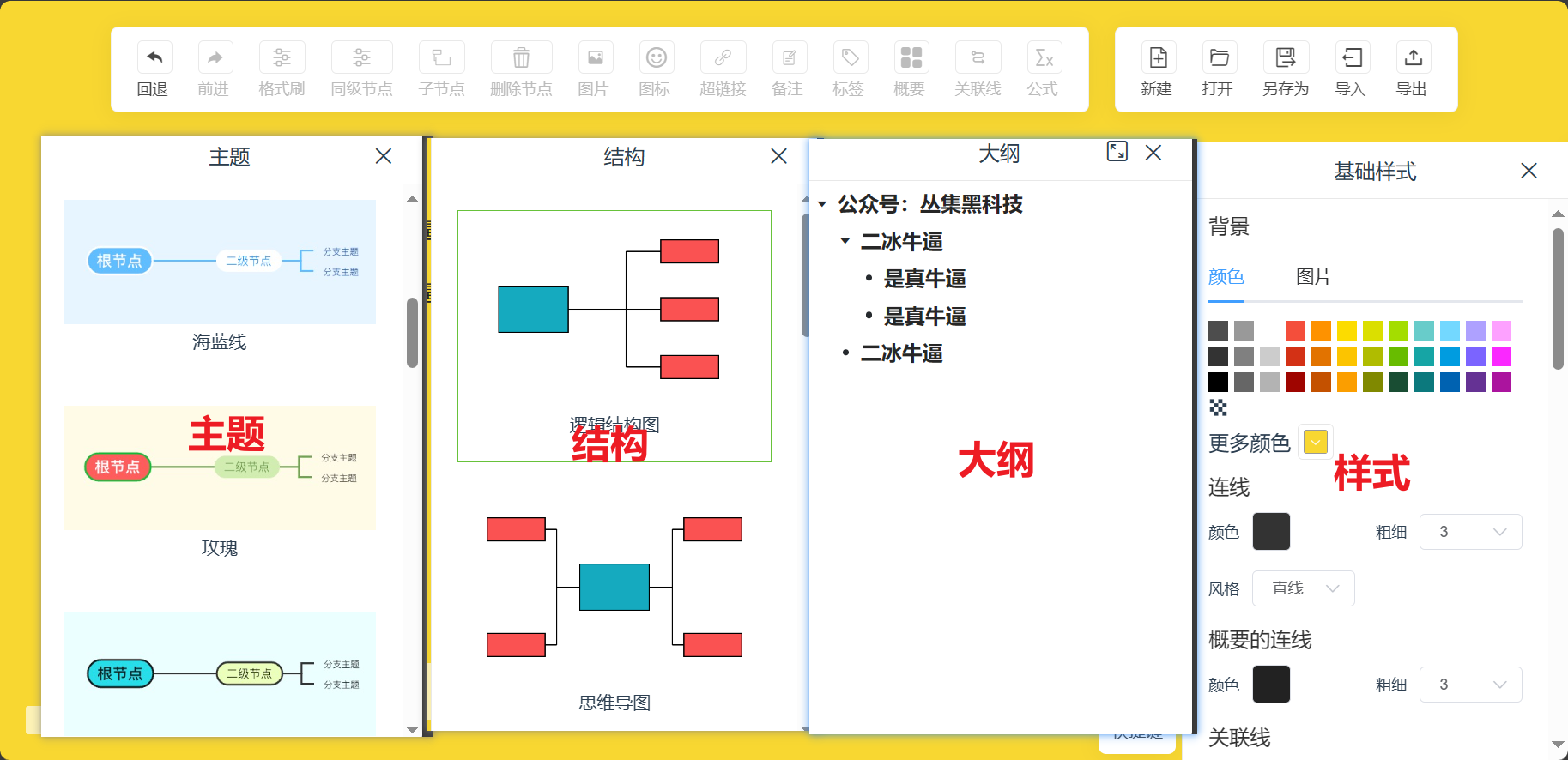
Task: Click the 基础样式 scroll down arrow
Action: tap(1558, 744)
